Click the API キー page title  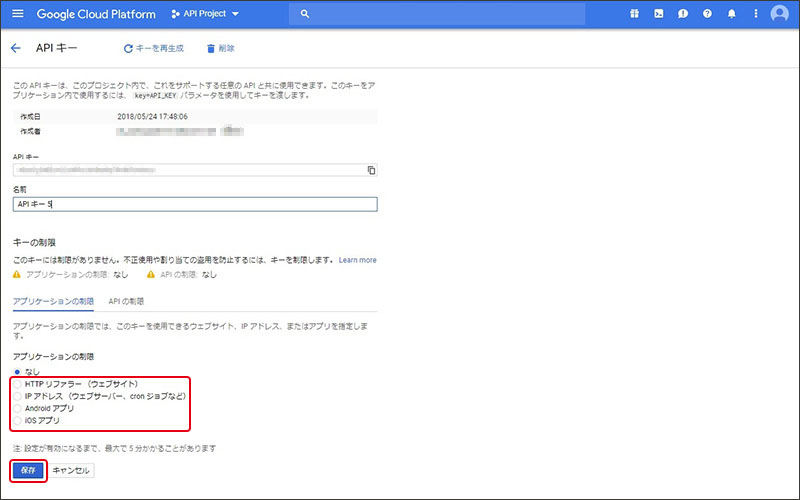[57, 48]
